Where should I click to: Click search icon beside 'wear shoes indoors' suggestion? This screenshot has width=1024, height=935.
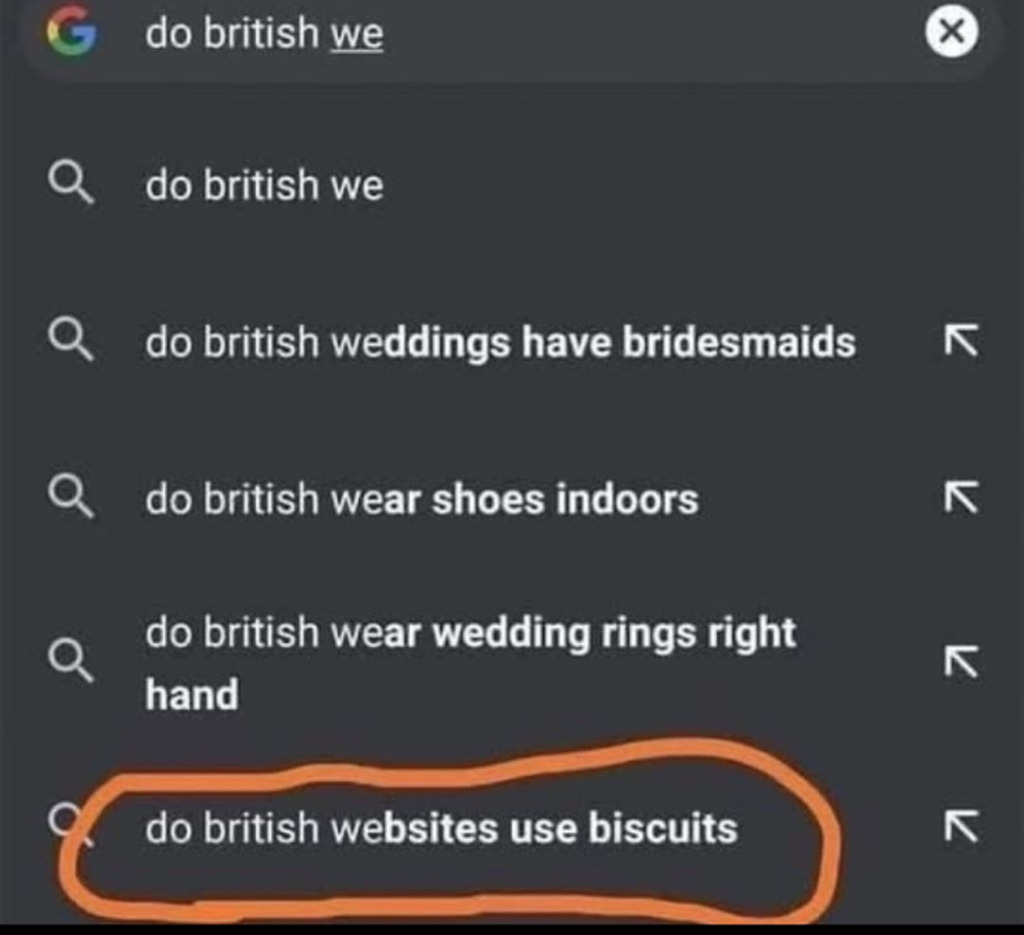pyautogui.click(x=71, y=498)
